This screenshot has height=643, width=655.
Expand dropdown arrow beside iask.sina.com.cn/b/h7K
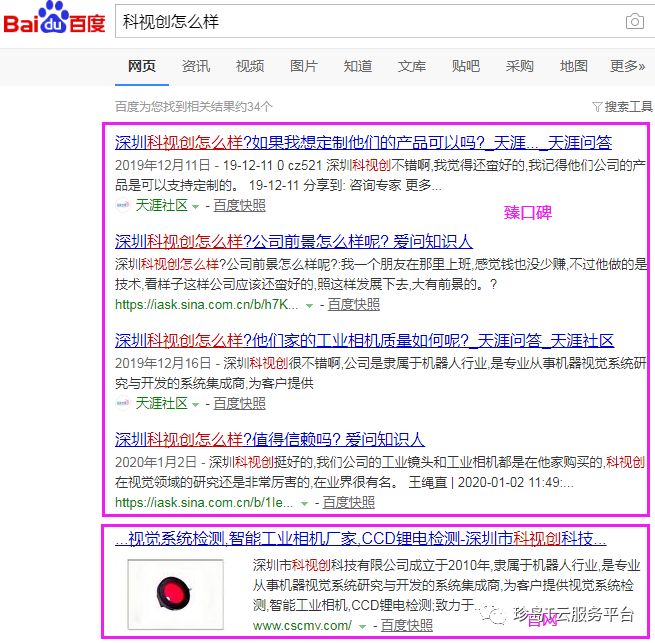309,306
